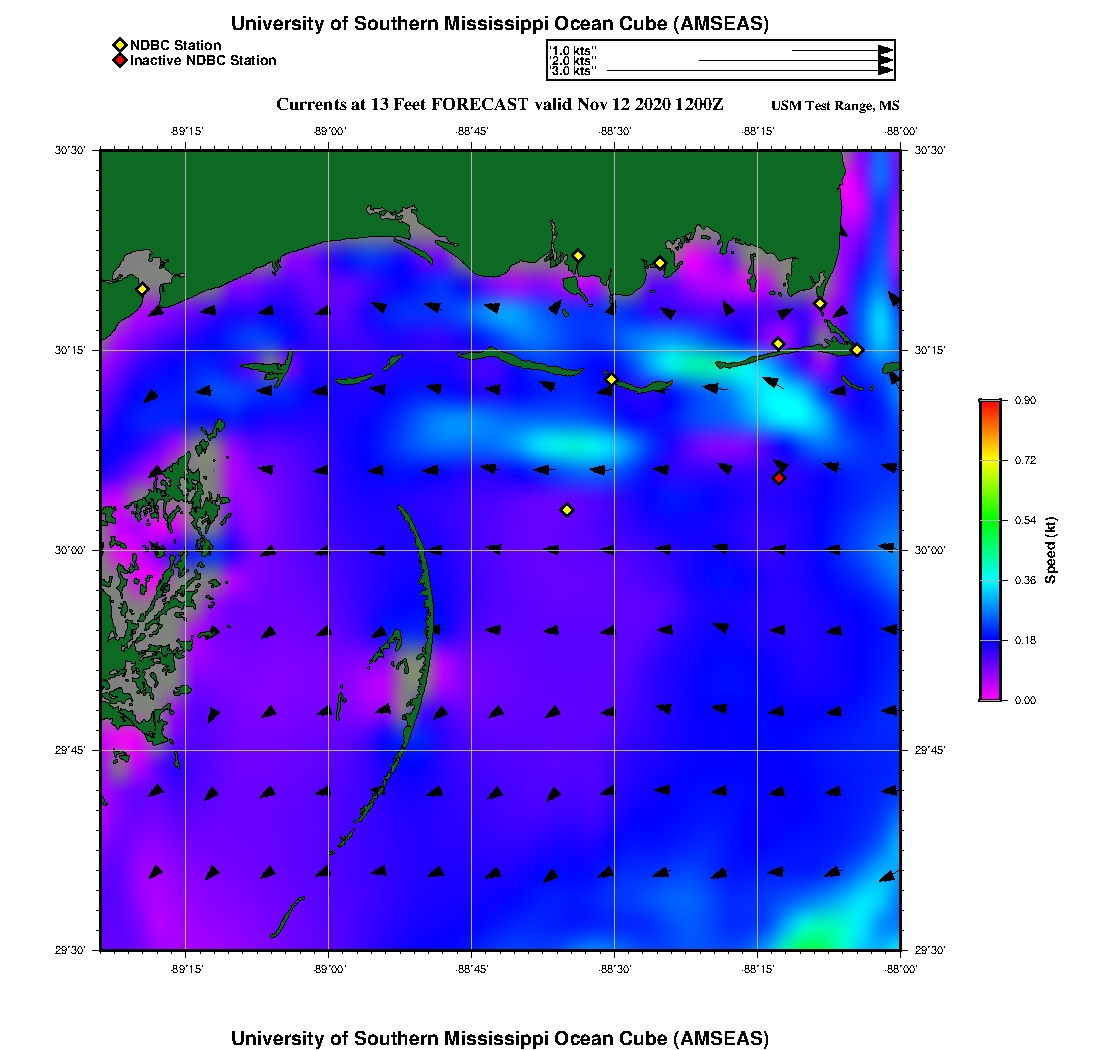The width and height of the screenshot is (1100, 1050).
Task: Click the '29°30'' label on the left axis
Action: pos(70,950)
